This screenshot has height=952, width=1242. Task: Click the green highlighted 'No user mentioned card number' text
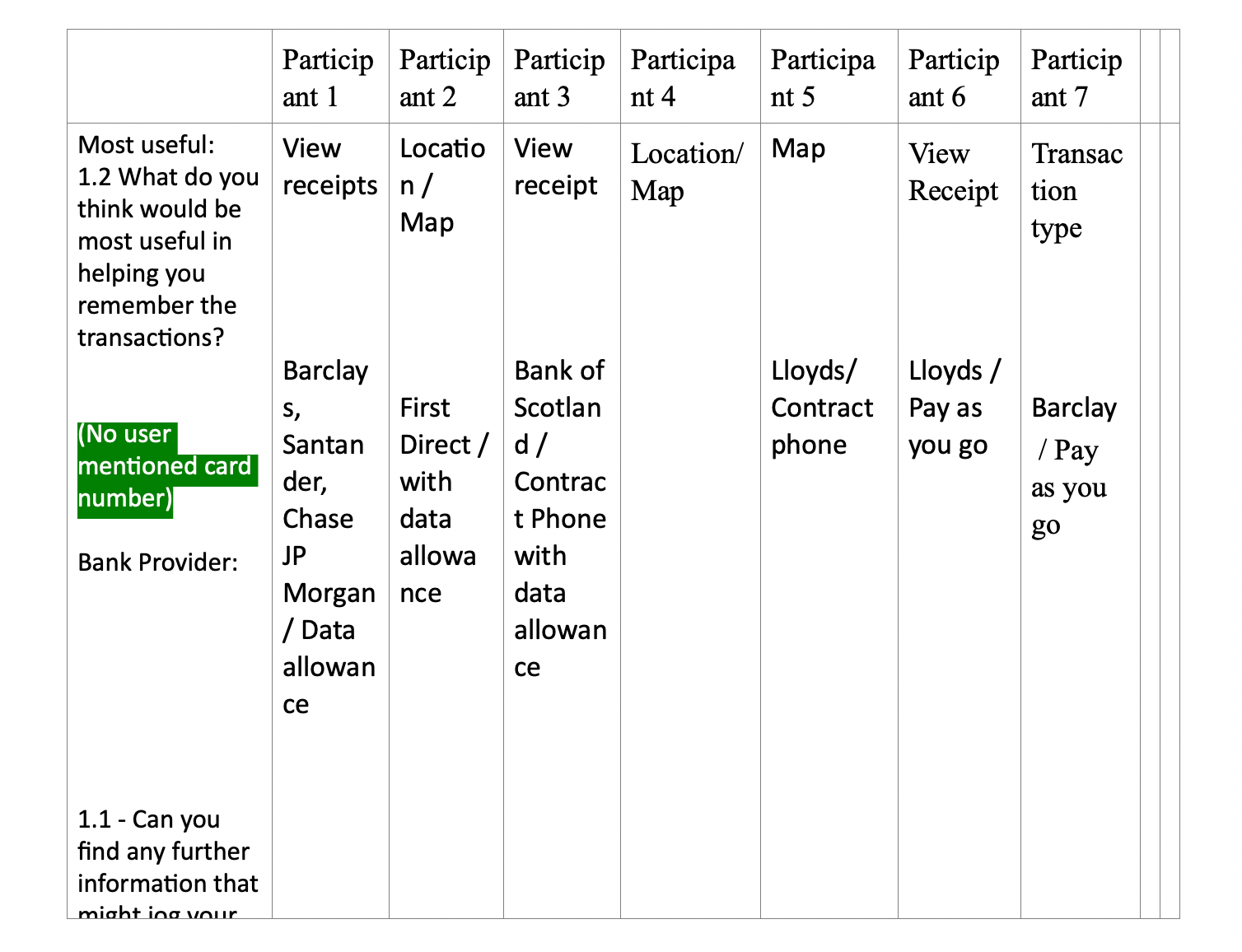pyautogui.click(x=167, y=466)
